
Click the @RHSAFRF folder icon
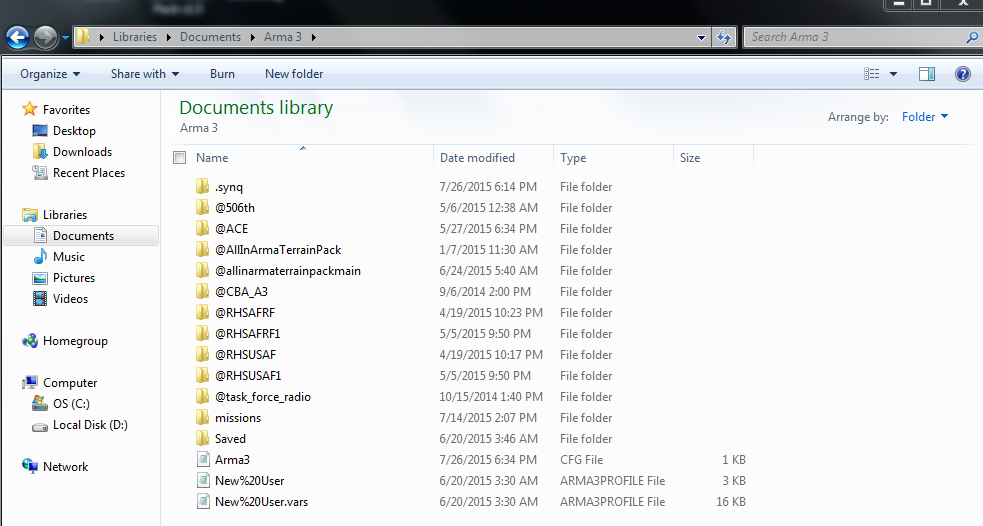tap(202, 313)
